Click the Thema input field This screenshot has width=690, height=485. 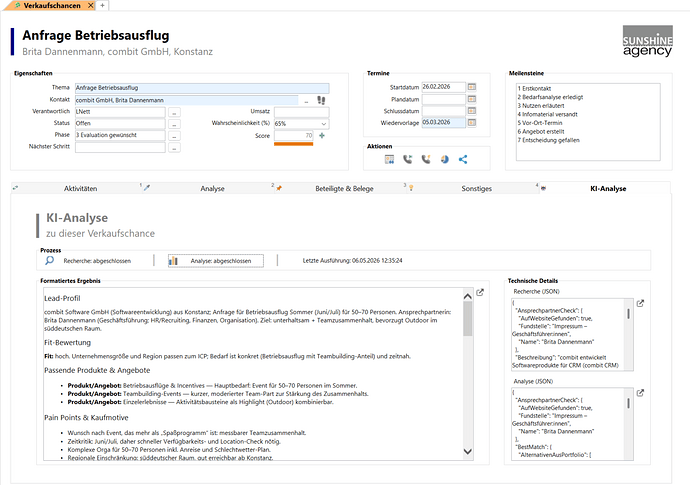pos(202,88)
